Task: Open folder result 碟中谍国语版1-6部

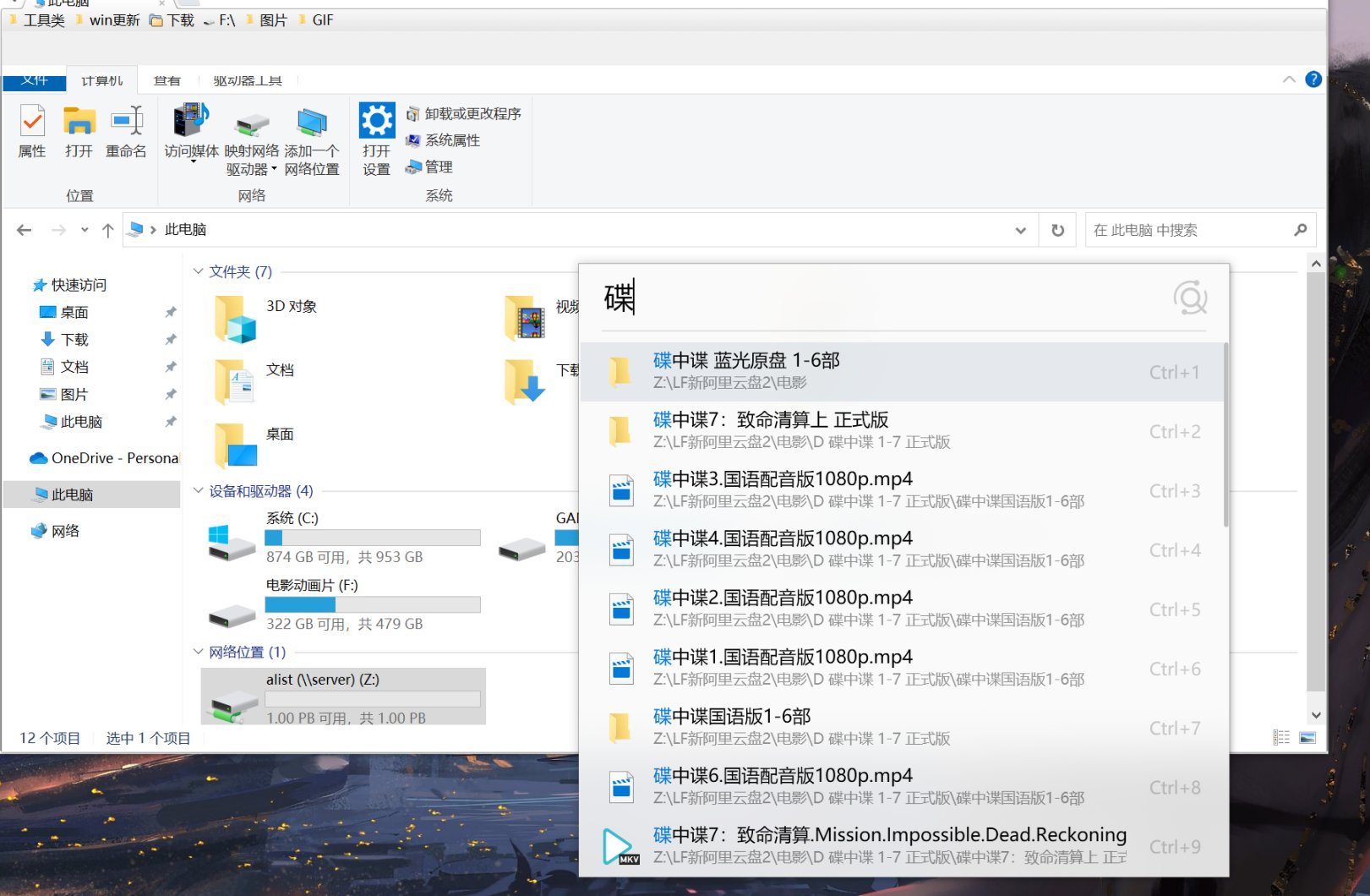Action: point(901,728)
